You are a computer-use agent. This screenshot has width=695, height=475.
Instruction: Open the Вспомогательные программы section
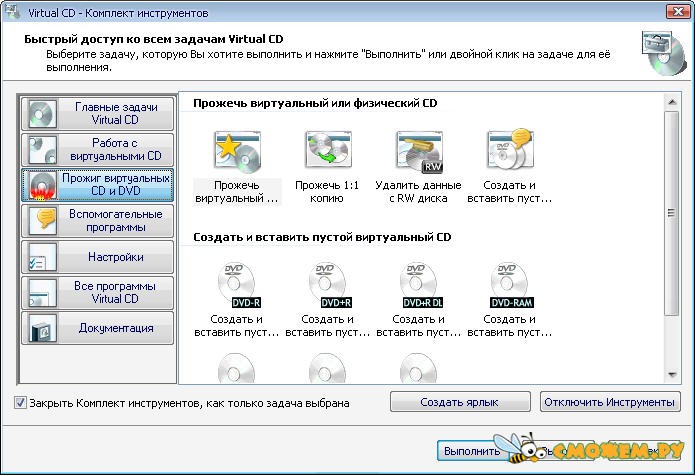pyautogui.click(x=98, y=221)
